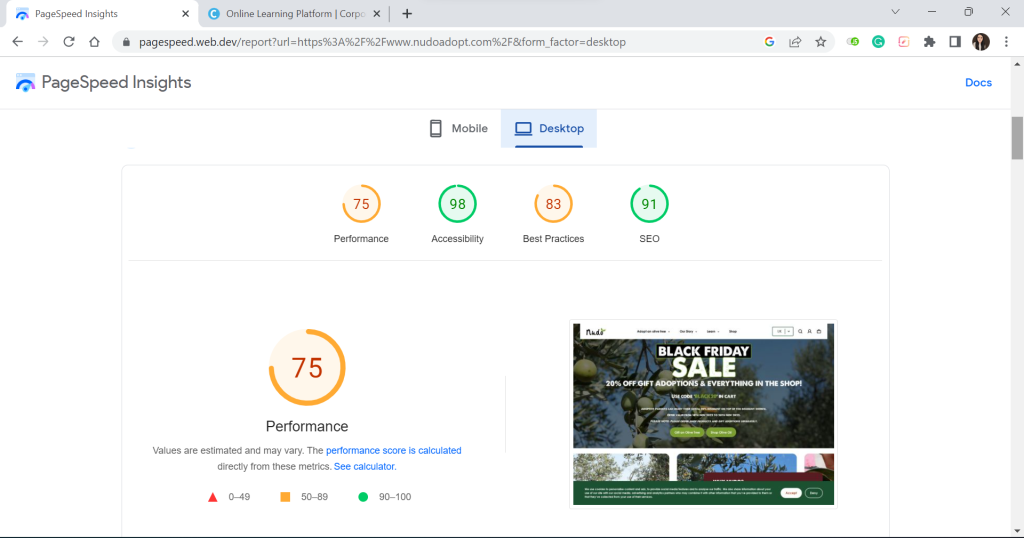1024x538 pixels.
Task: Select the Desktop report tab
Action: 549,129
